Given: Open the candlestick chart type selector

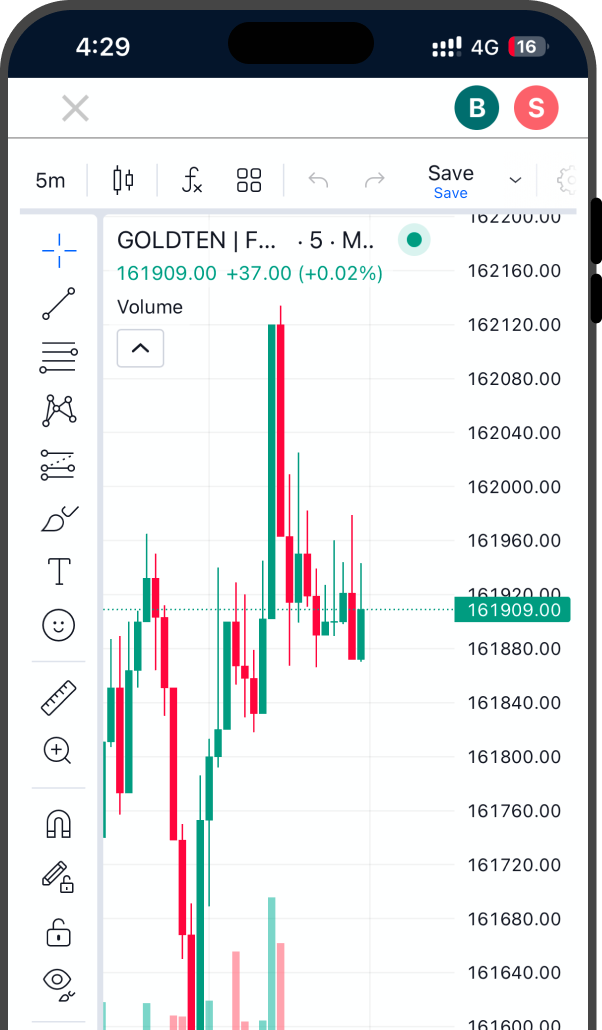Looking at the screenshot, I should pos(123,180).
